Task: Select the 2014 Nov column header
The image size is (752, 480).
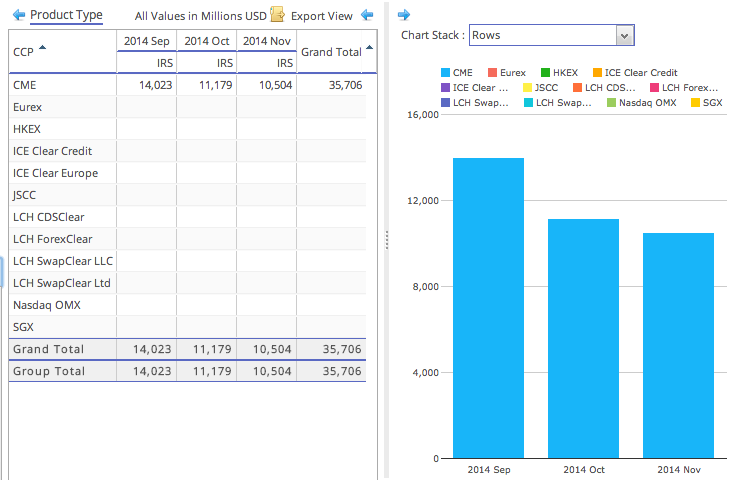Action: (x=267, y=41)
